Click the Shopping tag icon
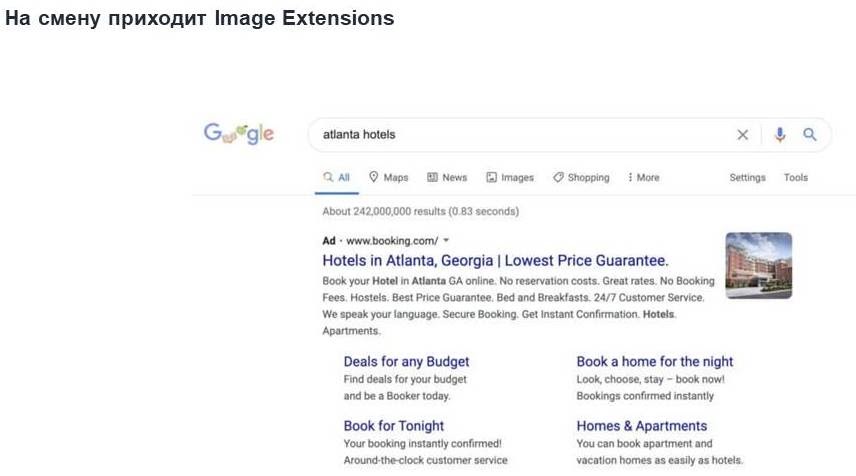Screen dimensions: 856x476 pyautogui.click(x=558, y=177)
